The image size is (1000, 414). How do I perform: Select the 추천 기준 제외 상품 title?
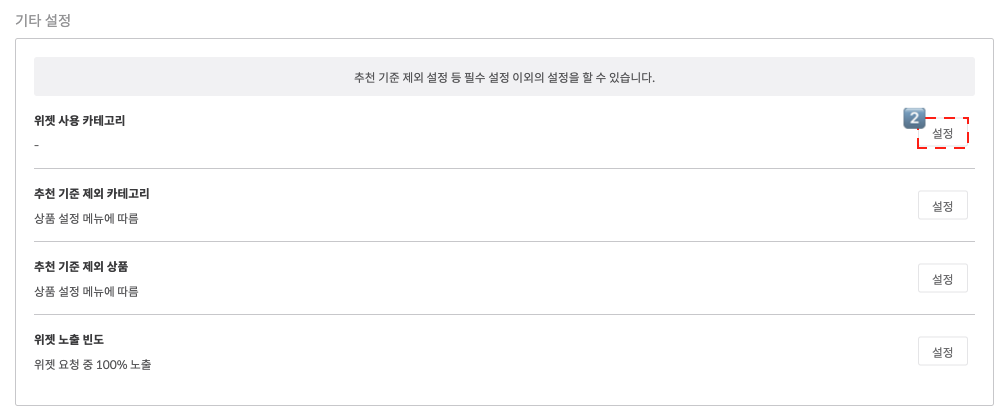[x=81, y=267]
